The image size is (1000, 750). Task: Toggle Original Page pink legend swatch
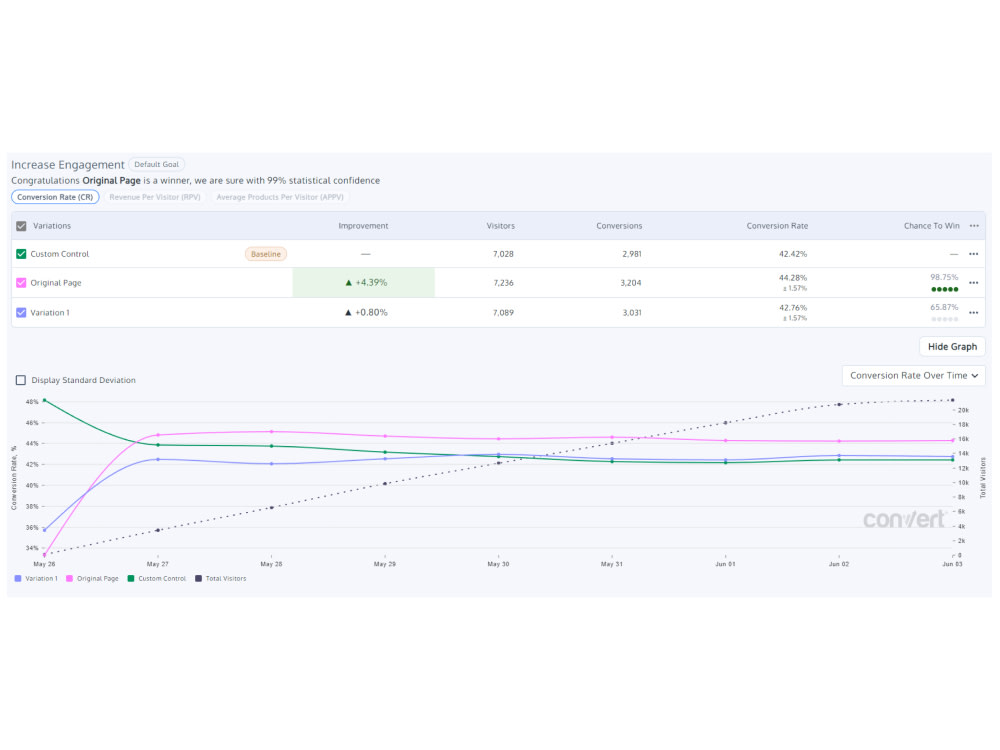coord(70,578)
